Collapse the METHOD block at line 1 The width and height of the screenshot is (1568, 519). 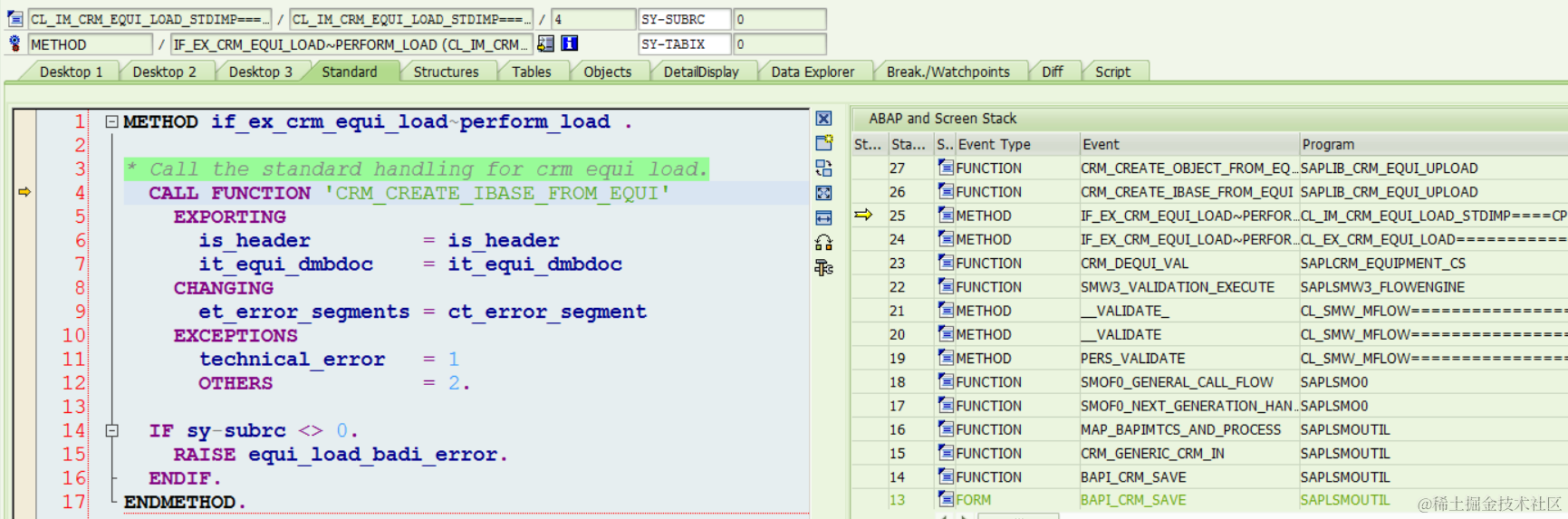(x=111, y=121)
